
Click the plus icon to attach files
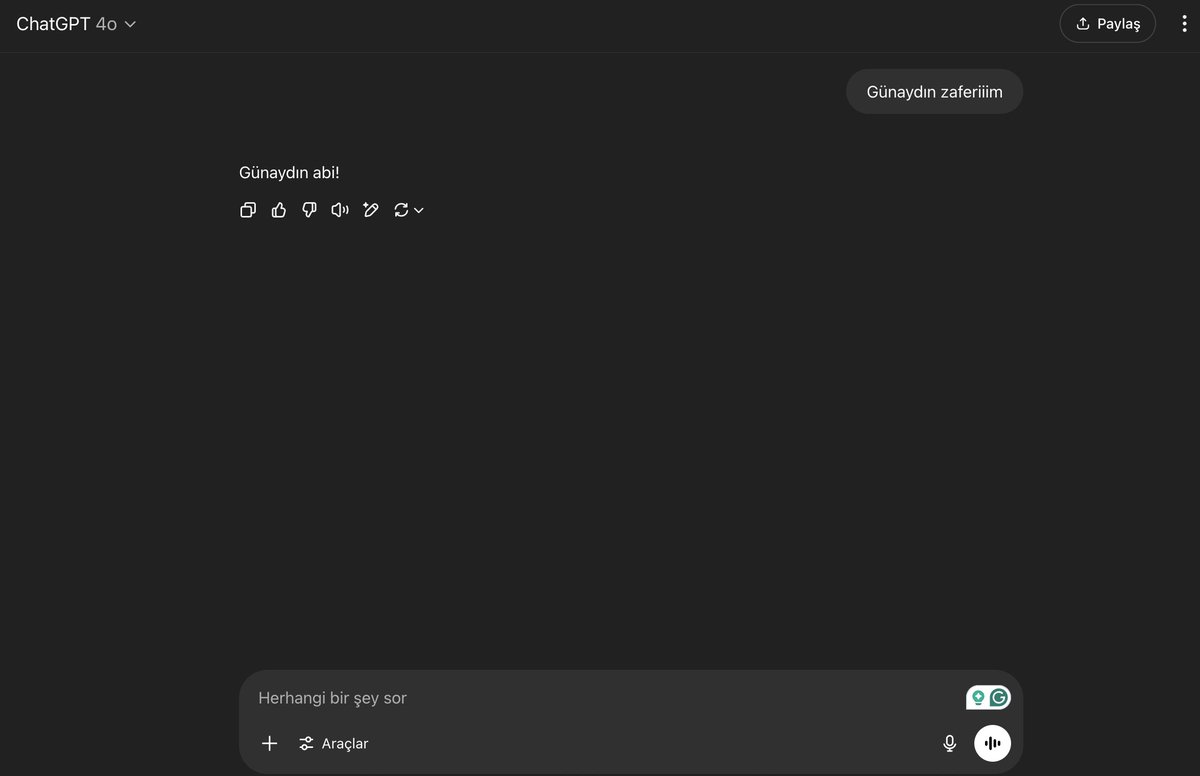coord(269,743)
